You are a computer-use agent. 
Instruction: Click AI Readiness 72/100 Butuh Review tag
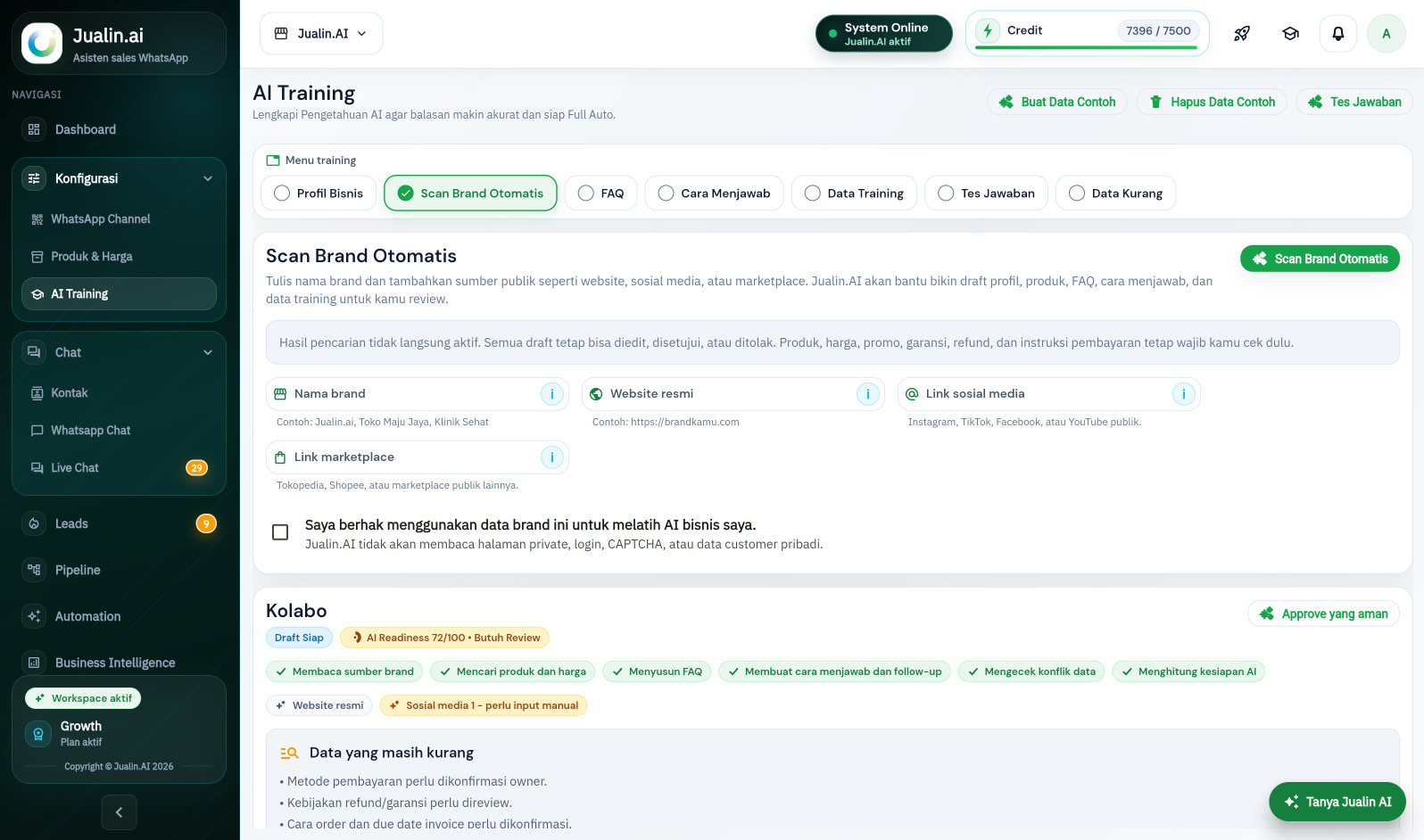coord(445,638)
